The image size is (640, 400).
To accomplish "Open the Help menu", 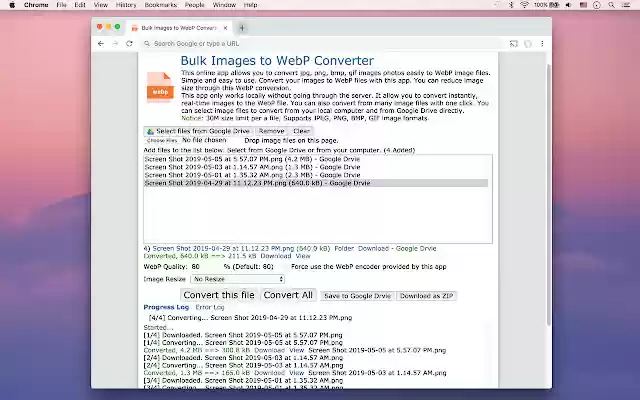I will (x=250, y=5).
